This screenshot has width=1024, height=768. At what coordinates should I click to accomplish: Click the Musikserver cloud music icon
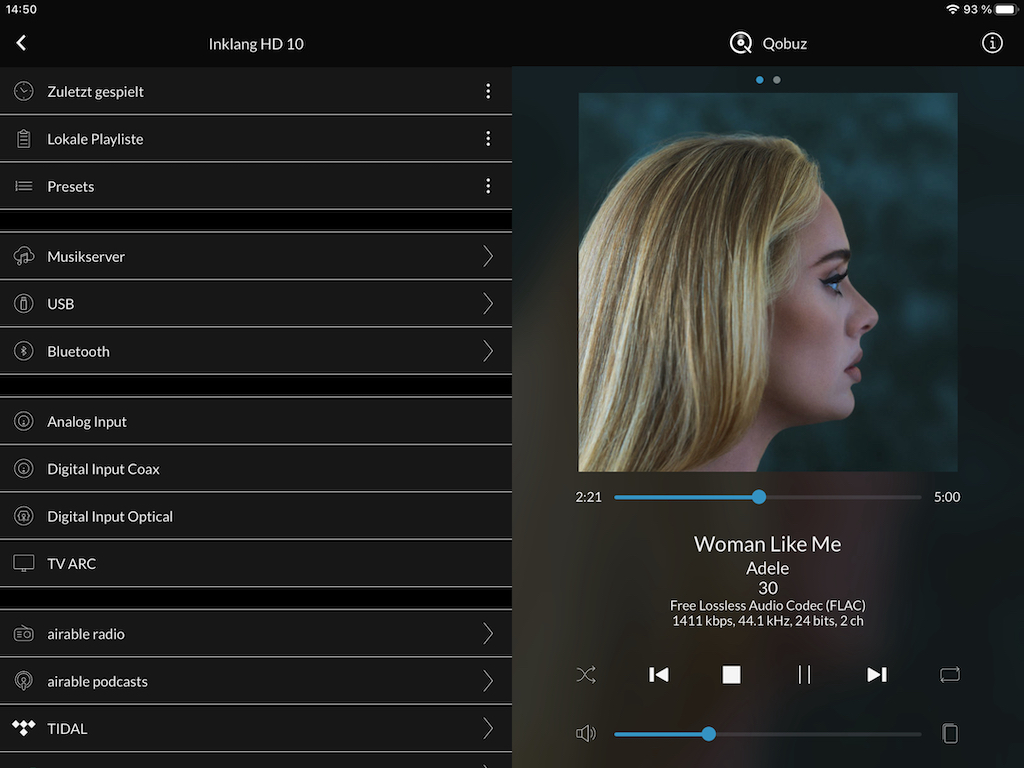[x=24, y=256]
